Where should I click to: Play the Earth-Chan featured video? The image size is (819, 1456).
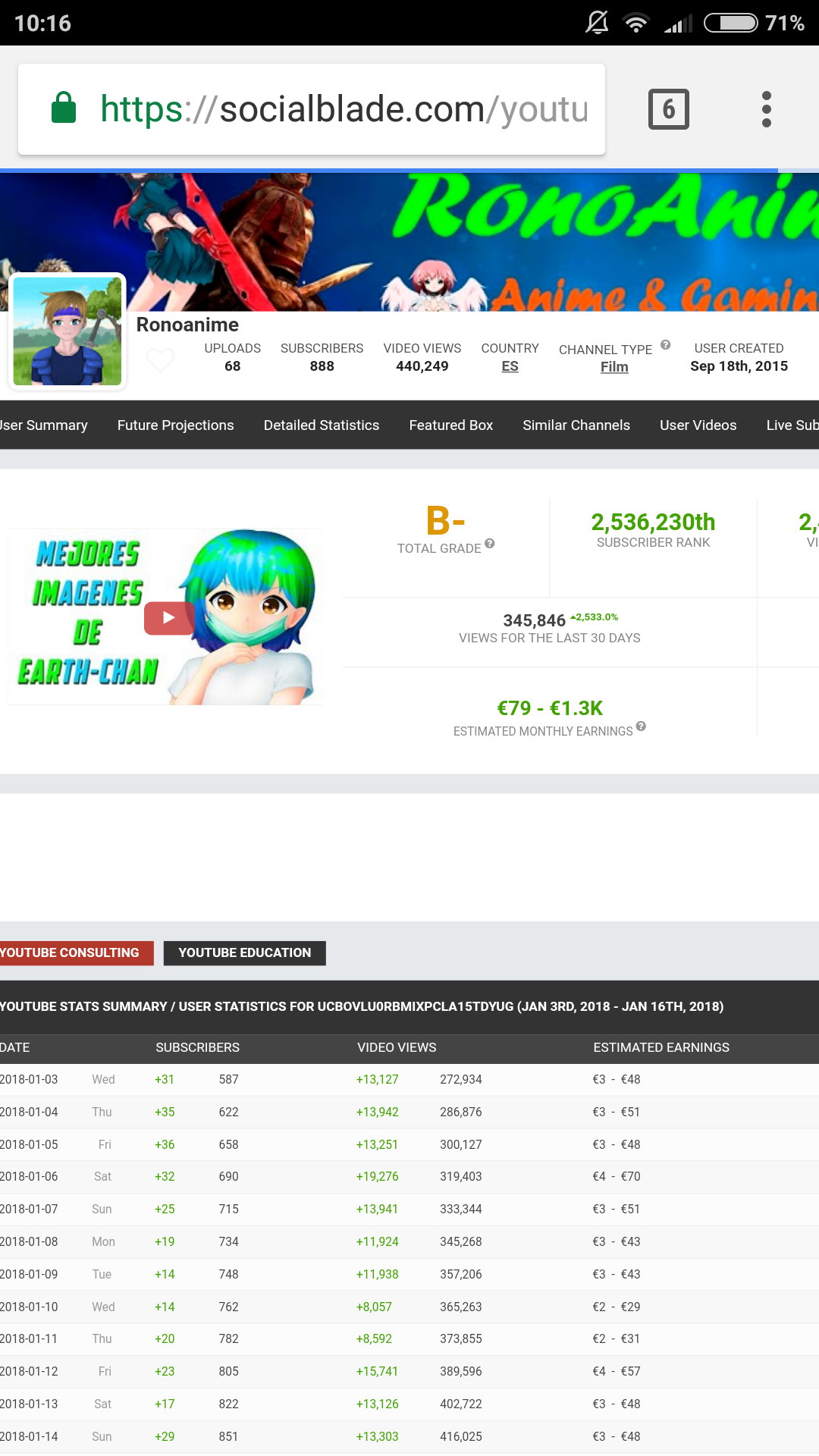[x=169, y=617]
